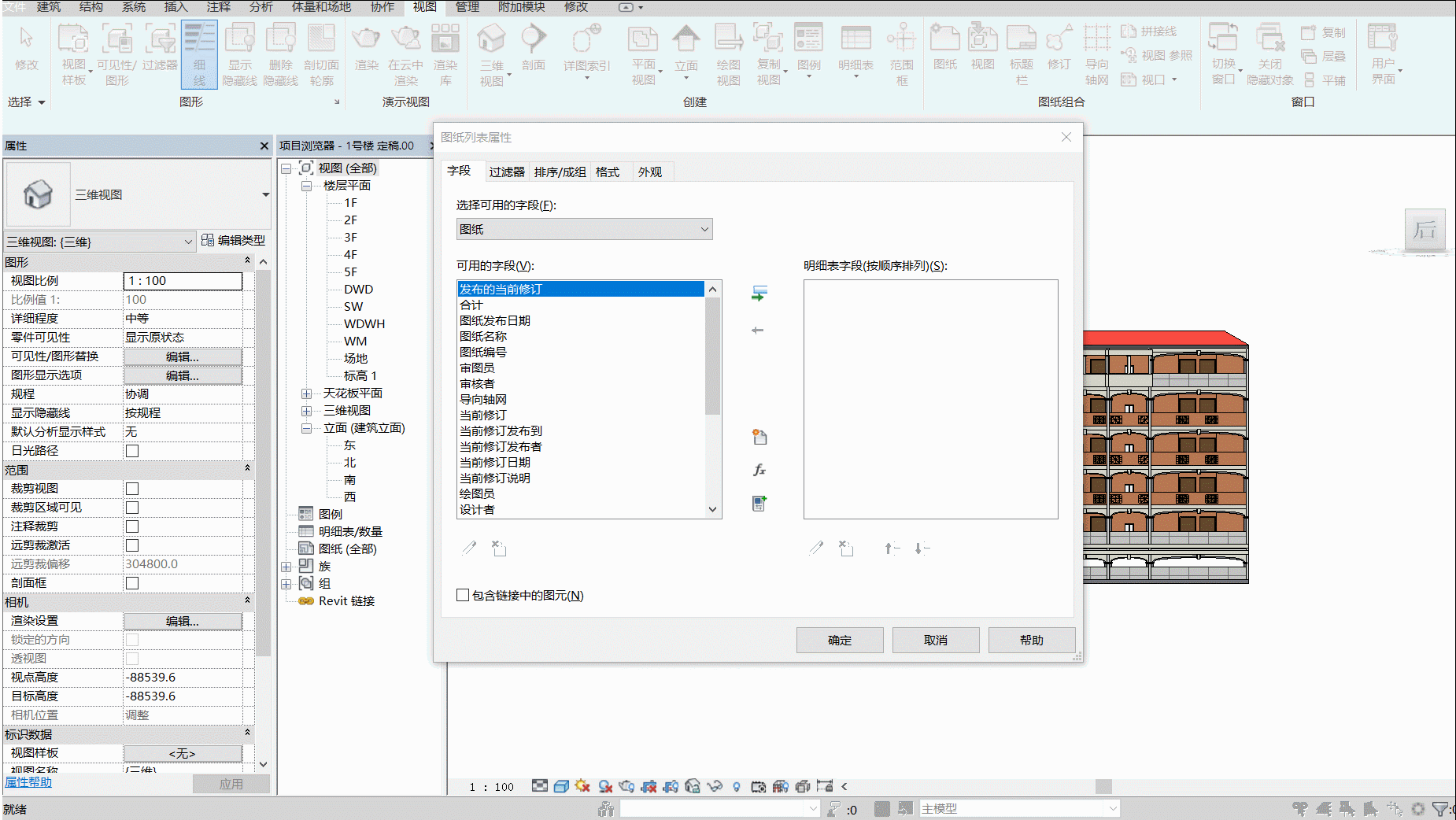Click the 图例 legend ribbon icon
The width and height of the screenshot is (1456, 820).
point(809,49)
